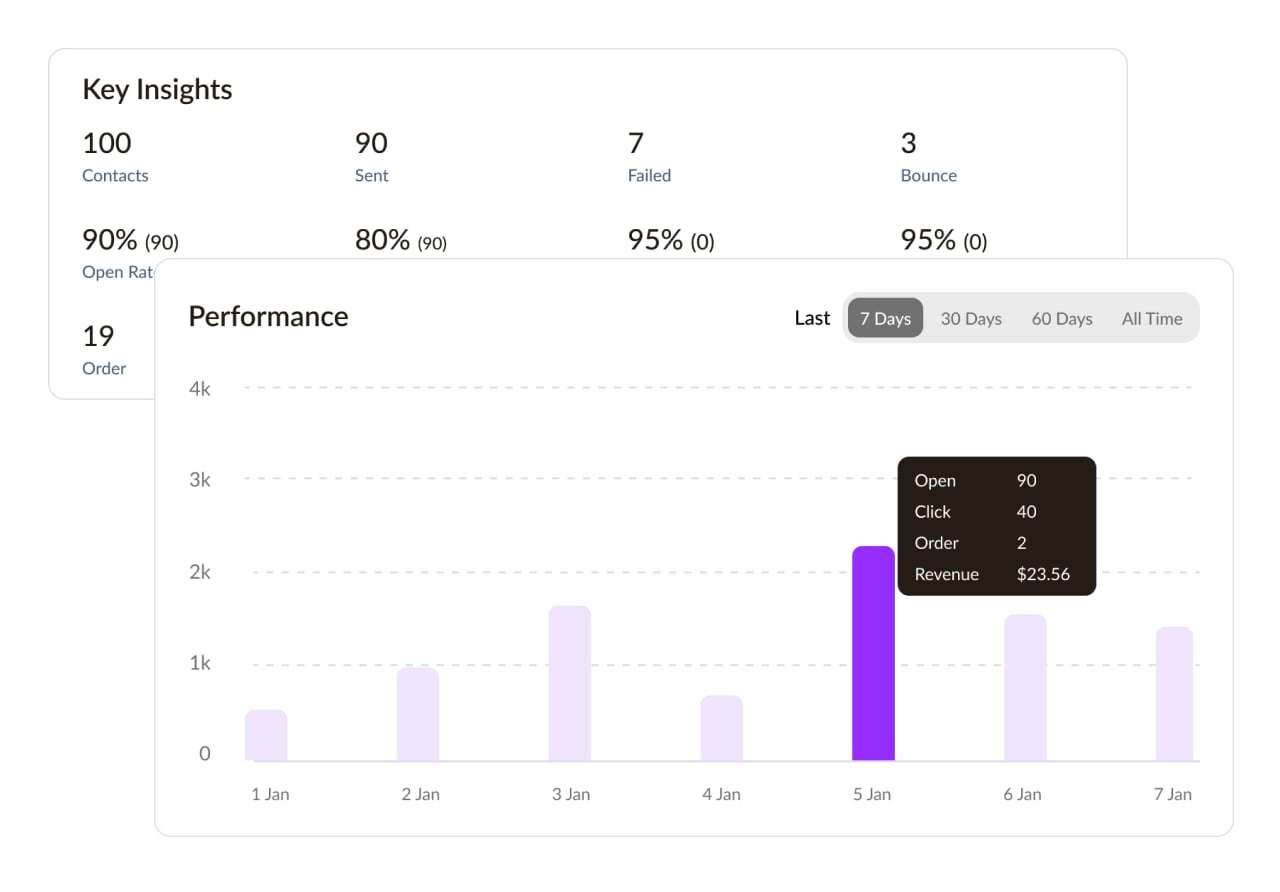Click the 19 Order value

98,335
